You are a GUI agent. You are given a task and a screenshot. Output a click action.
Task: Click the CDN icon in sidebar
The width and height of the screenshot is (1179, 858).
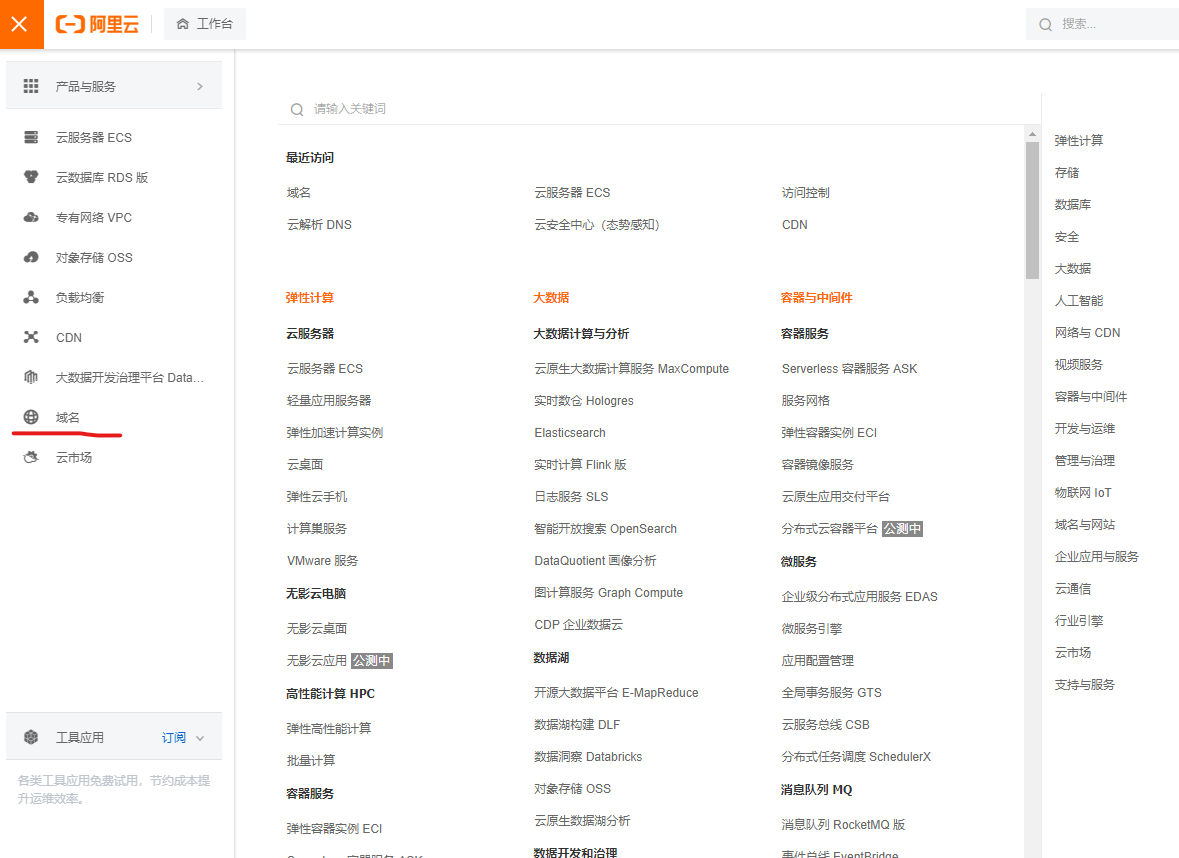tap(31, 337)
